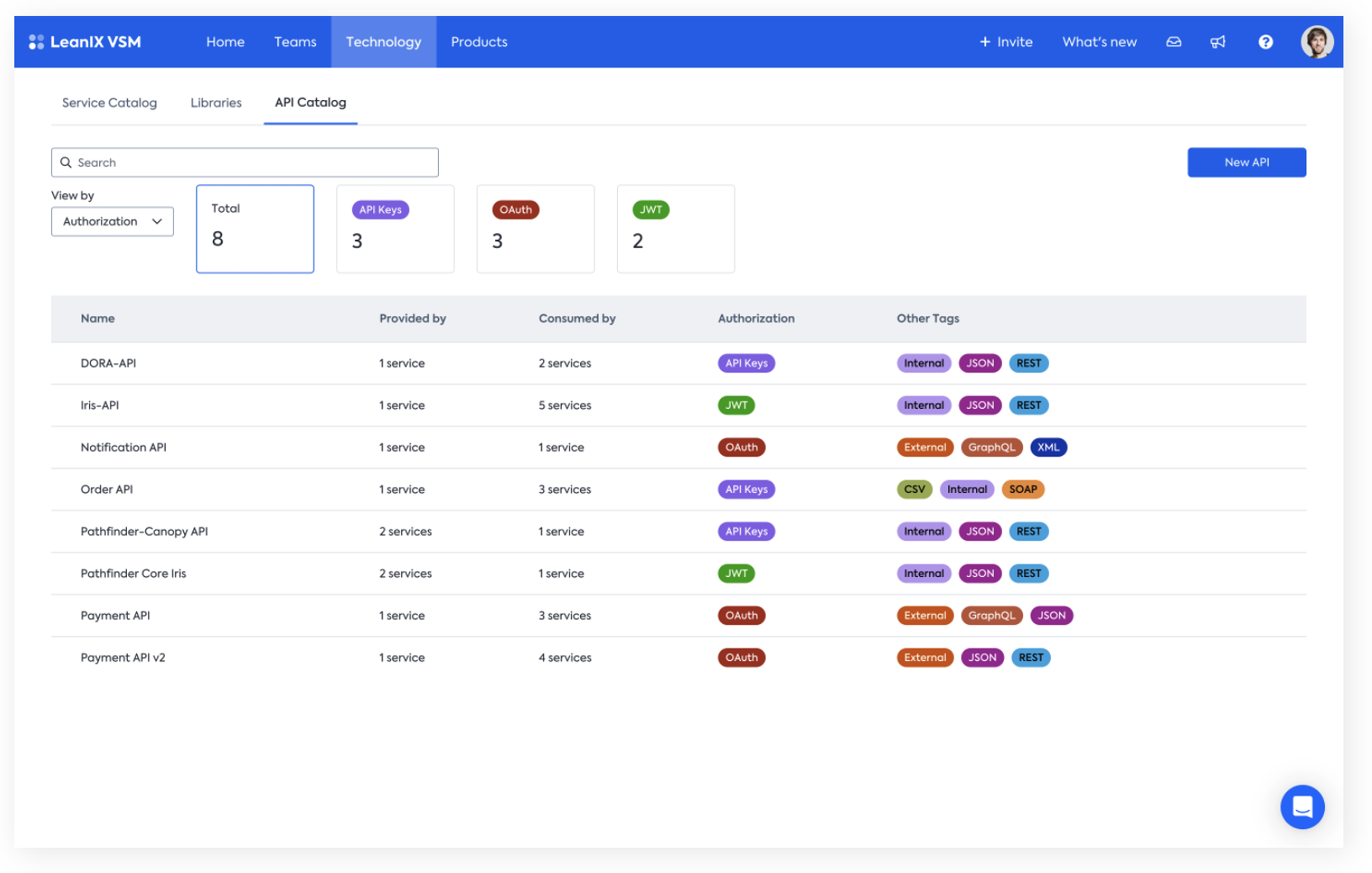Open the Pathfinder-Canopy API row
Image resolution: width=1372 pixels, height=873 pixels.
(678, 532)
